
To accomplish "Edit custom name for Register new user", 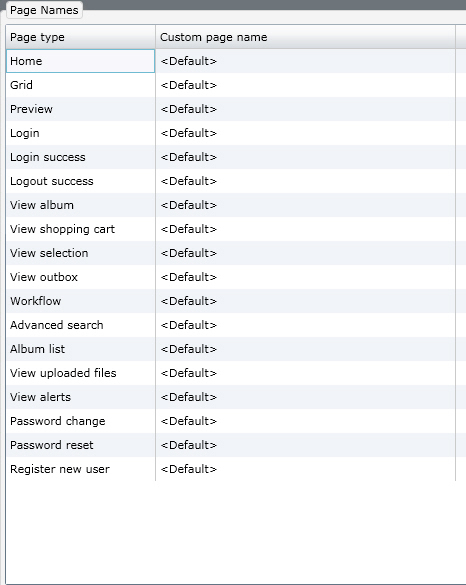I will tap(305, 469).
